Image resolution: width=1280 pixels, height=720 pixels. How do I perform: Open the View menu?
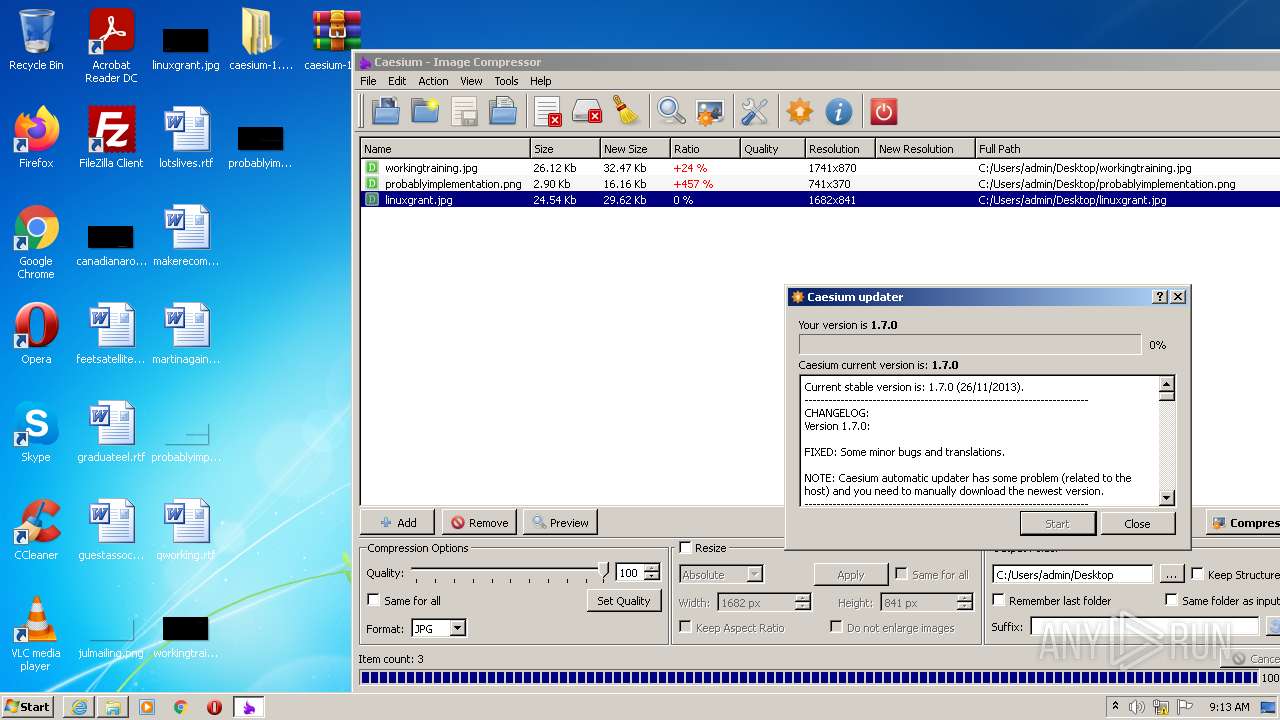[471, 81]
